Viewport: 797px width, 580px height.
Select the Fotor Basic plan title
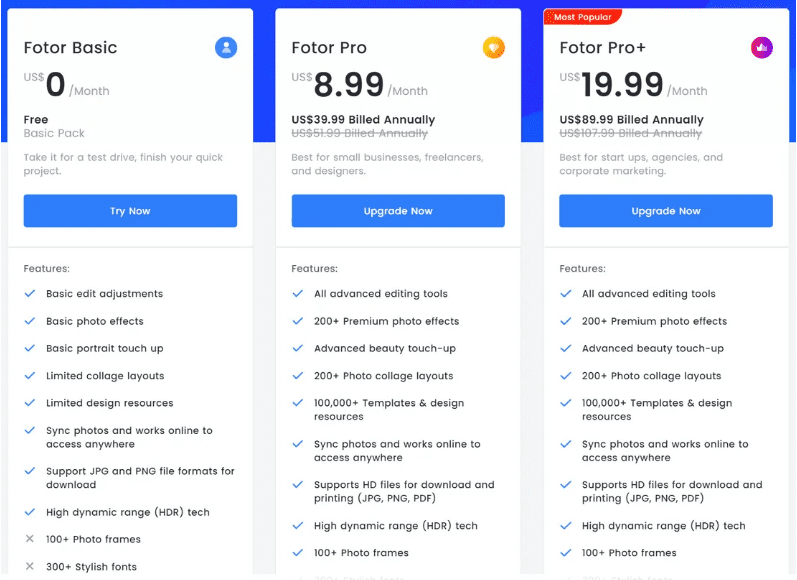pyautogui.click(x=70, y=47)
